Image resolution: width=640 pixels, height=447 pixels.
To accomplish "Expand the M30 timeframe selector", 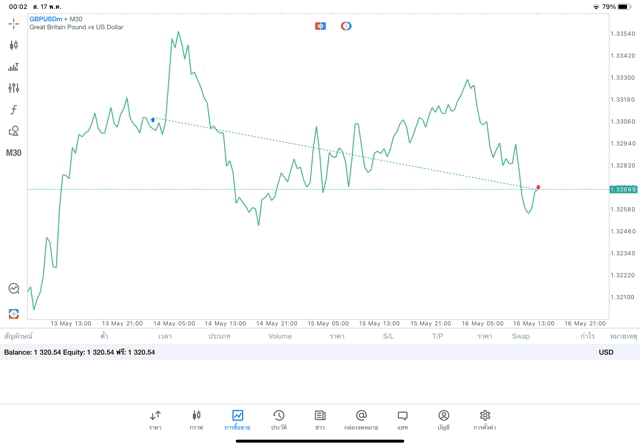I will pos(14,153).
